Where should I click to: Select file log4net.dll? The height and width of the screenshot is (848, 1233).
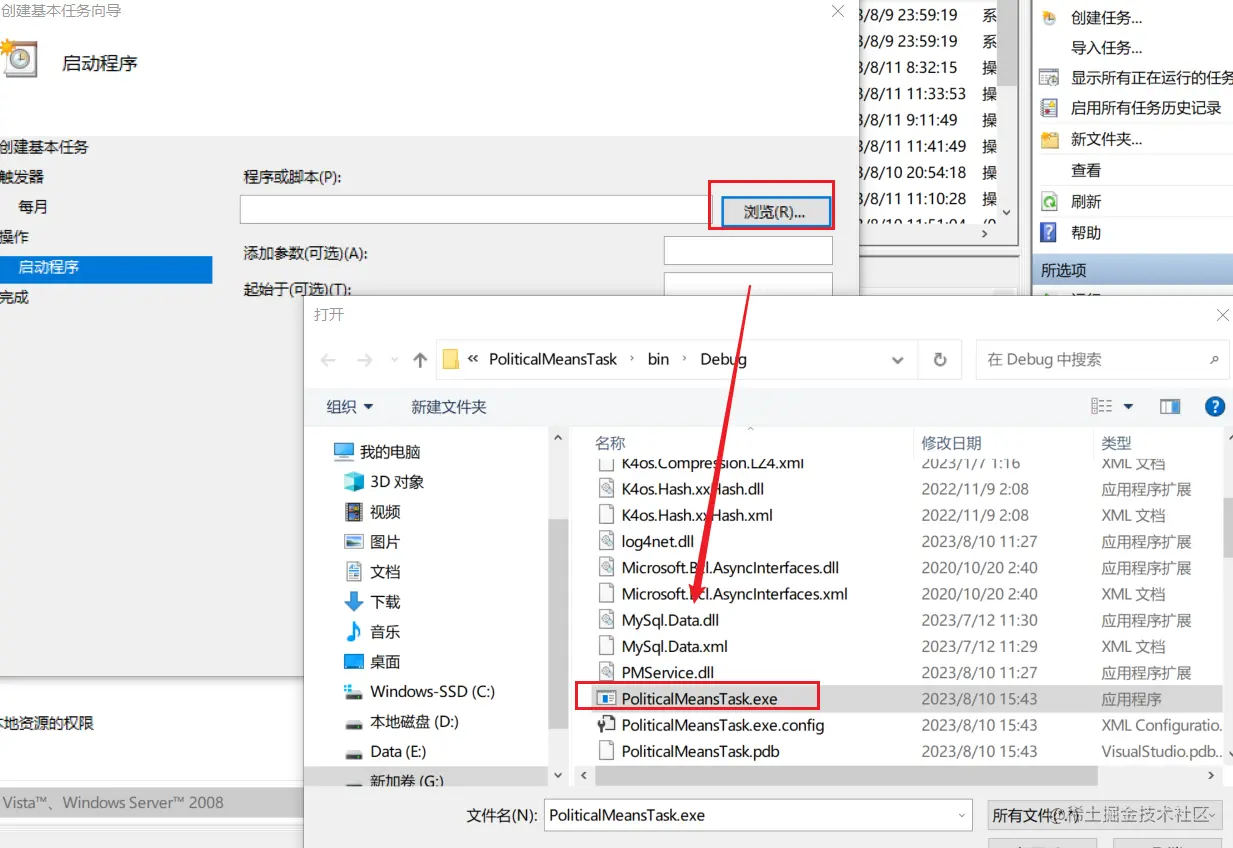click(x=657, y=541)
